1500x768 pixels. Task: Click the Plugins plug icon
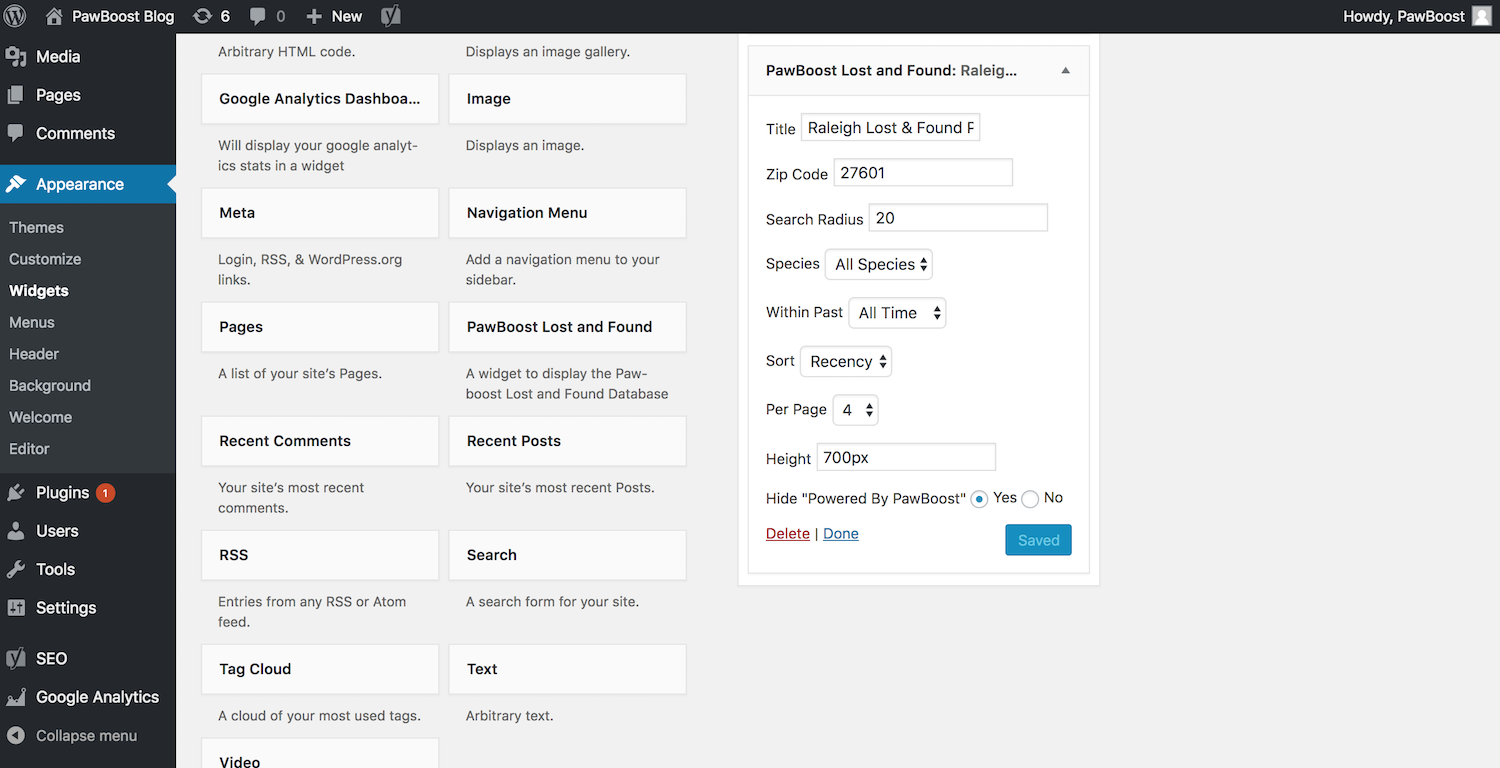(16, 493)
